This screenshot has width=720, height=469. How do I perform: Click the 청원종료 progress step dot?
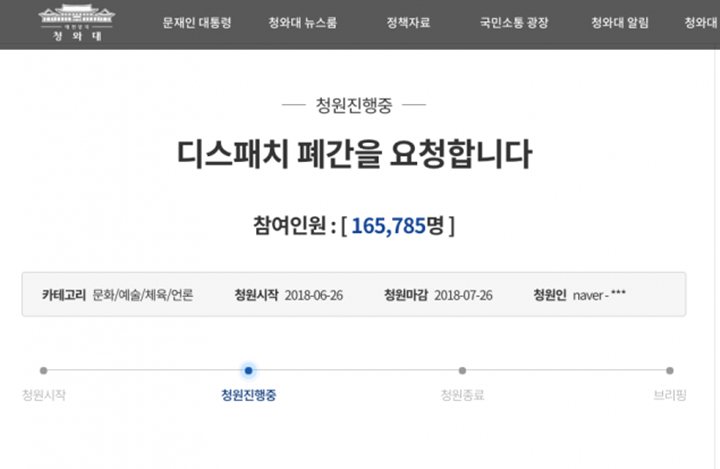tap(462, 370)
